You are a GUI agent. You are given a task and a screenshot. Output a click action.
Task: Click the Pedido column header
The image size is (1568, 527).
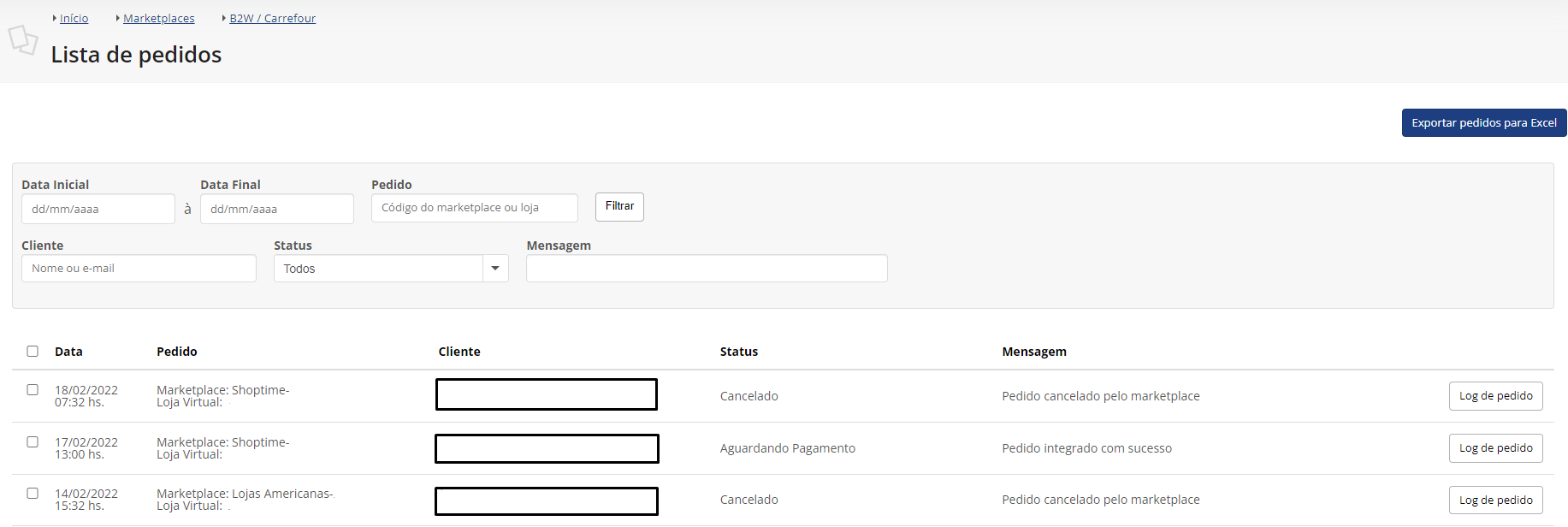(177, 352)
